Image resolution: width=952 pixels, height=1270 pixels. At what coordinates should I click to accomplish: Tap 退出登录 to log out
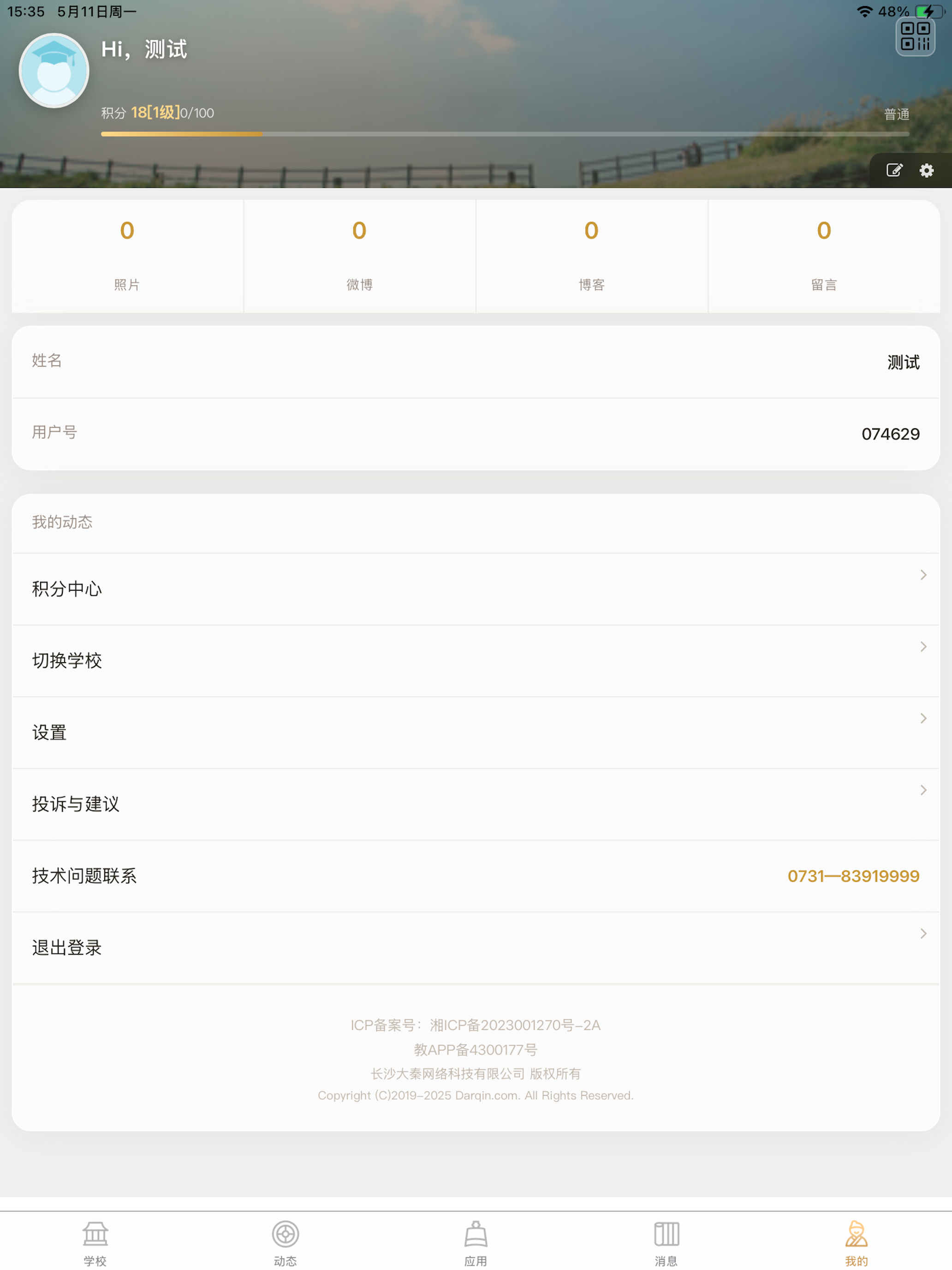[x=476, y=948]
